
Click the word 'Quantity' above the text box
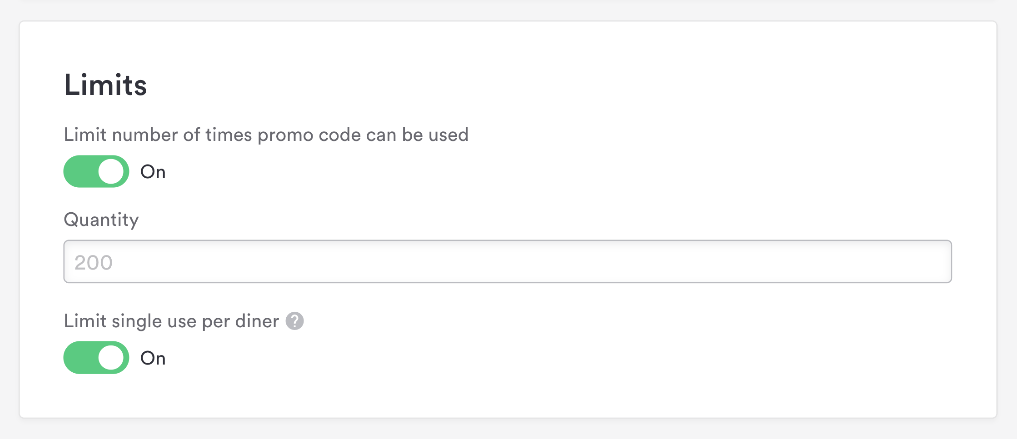pos(101,220)
